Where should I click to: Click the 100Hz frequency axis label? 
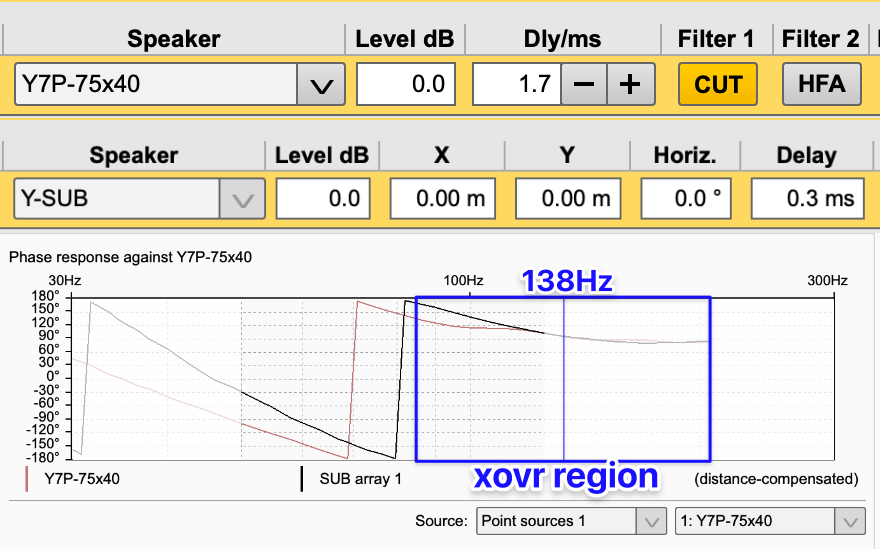pyautogui.click(x=464, y=280)
